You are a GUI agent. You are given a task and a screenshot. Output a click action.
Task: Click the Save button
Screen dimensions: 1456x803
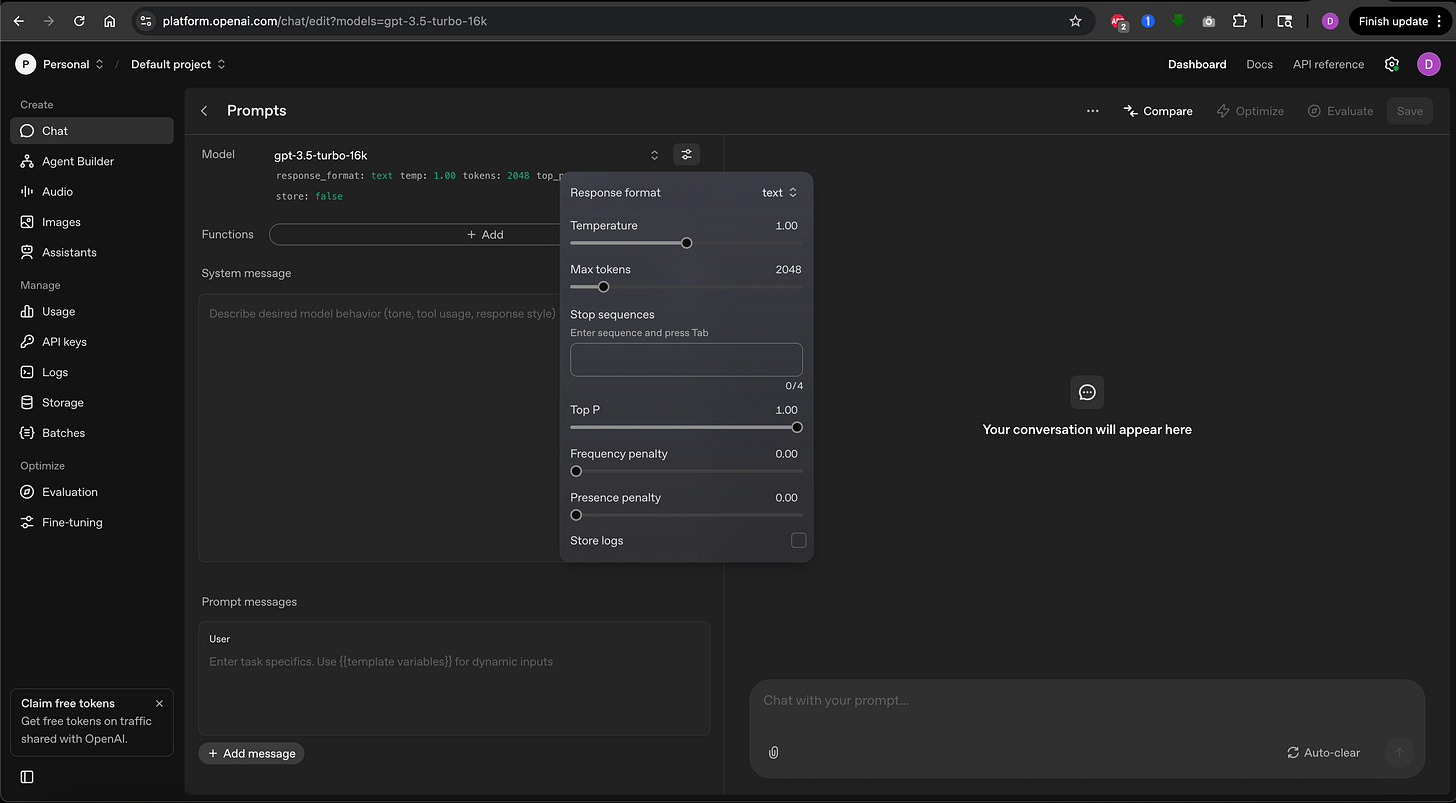tap(1410, 111)
